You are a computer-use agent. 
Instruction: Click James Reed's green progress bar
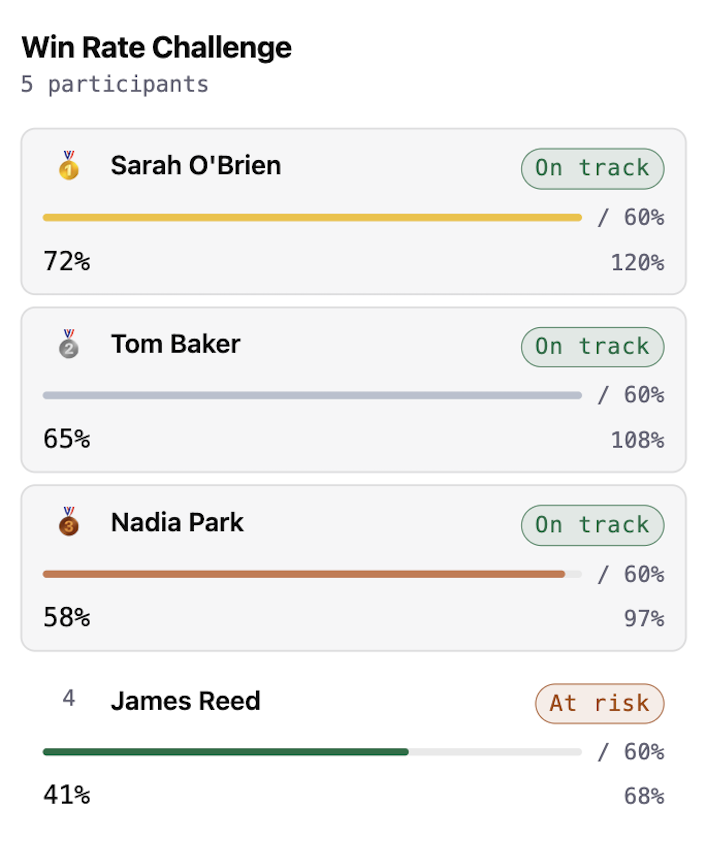pyautogui.click(x=225, y=751)
